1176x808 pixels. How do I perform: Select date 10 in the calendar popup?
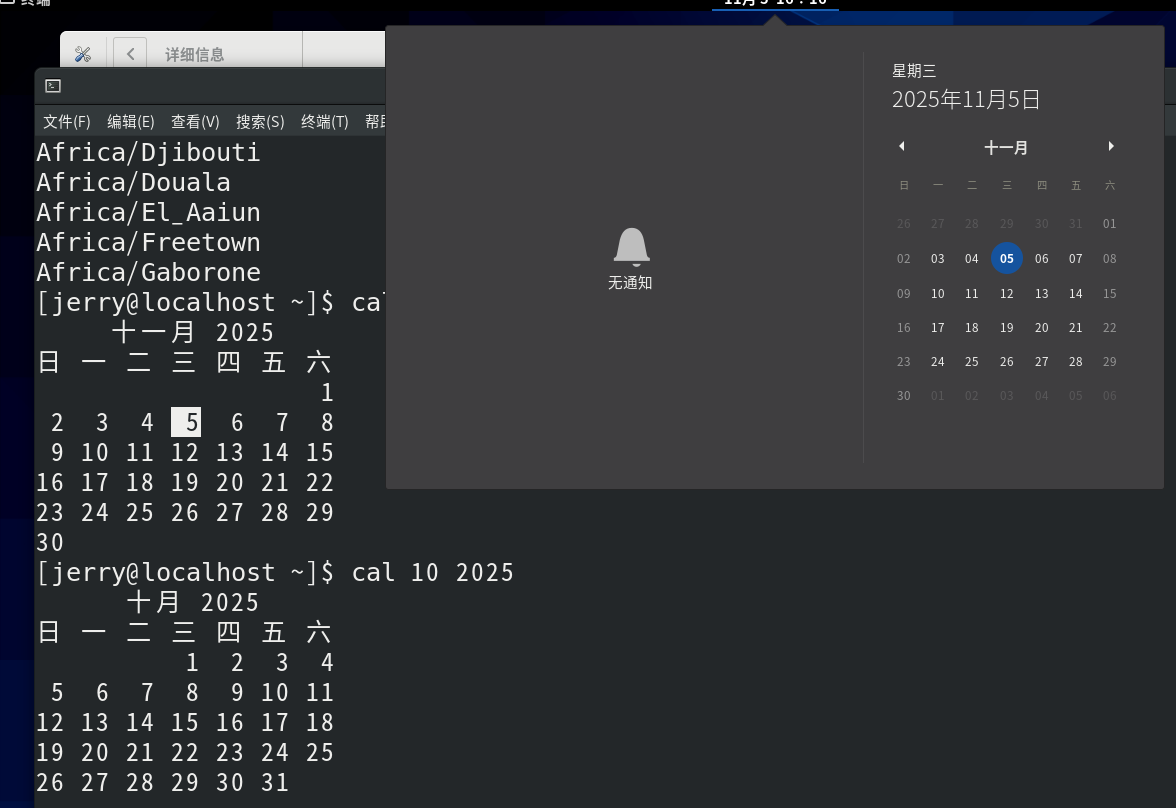coord(938,293)
